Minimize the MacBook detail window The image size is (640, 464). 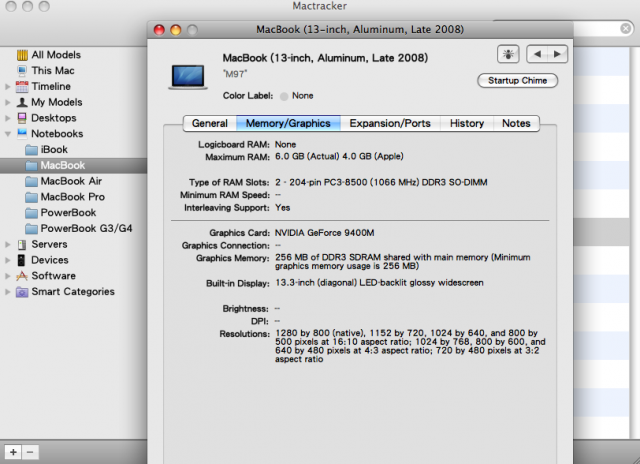[176, 30]
